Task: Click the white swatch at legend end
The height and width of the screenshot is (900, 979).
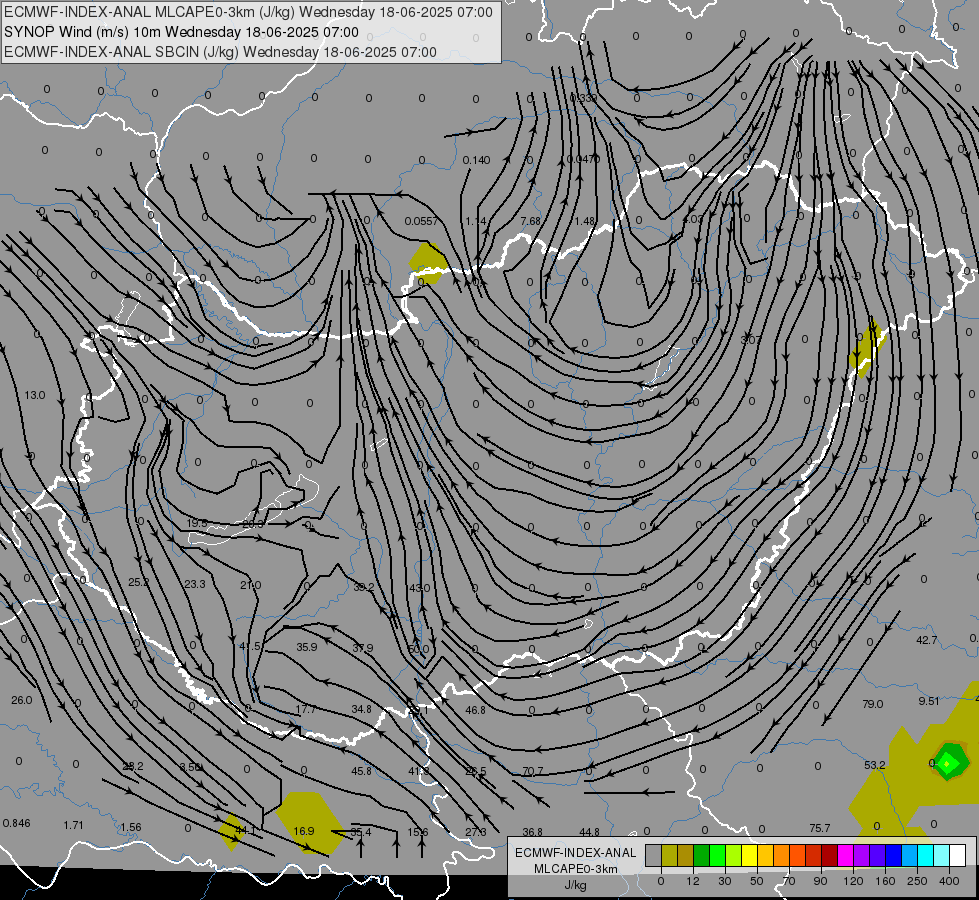Action: click(957, 856)
